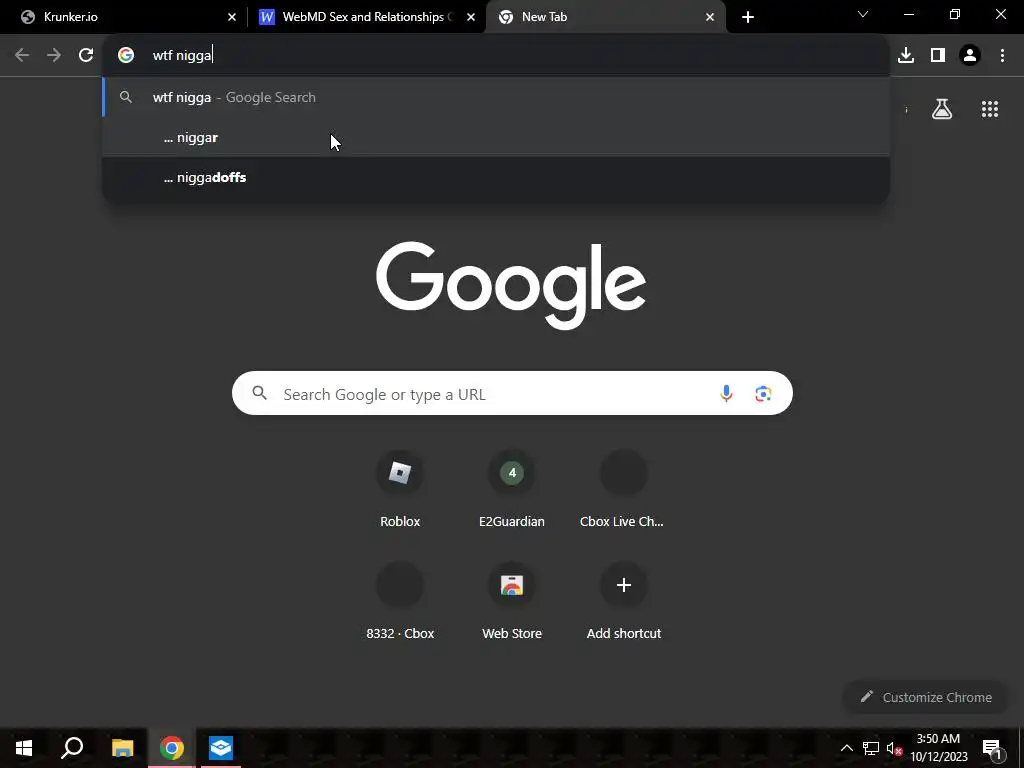Open a new tab with plus button
This screenshot has height=768, width=1024.
pyautogui.click(x=748, y=17)
